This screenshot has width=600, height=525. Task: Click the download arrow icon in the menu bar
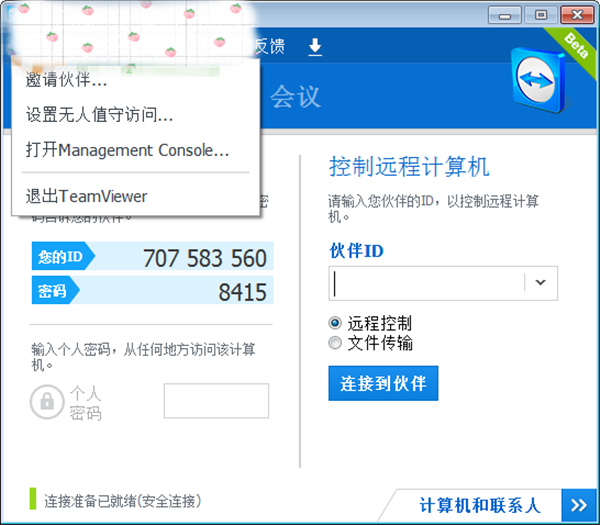(x=315, y=47)
